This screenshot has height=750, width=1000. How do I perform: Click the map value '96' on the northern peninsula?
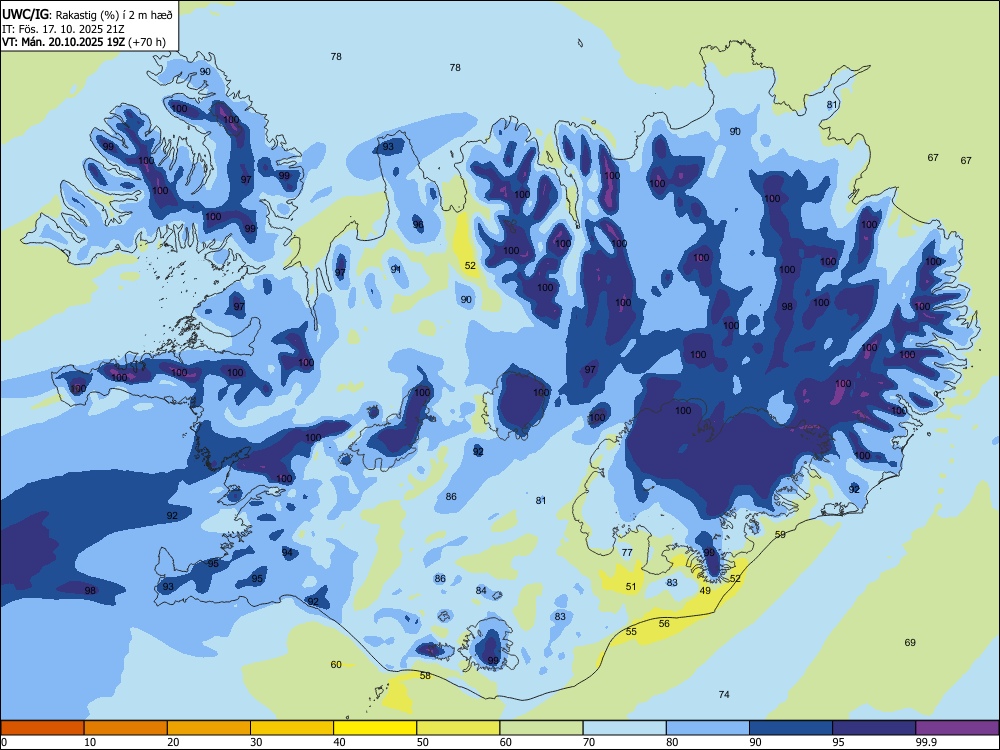click(x=418, y=224)
